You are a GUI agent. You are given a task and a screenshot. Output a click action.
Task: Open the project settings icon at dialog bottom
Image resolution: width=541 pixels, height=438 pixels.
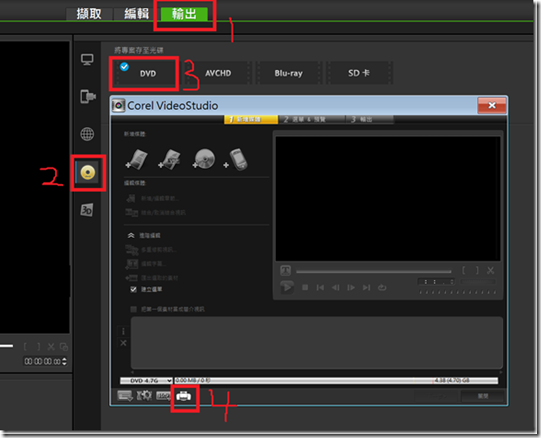pyautogui.click(x=125, y=396)
